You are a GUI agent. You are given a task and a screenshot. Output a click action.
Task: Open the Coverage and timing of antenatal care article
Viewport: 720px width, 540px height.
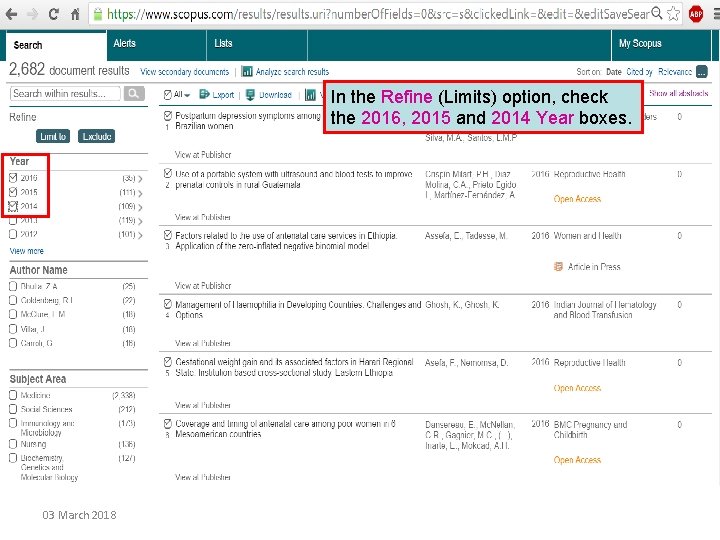285,429
